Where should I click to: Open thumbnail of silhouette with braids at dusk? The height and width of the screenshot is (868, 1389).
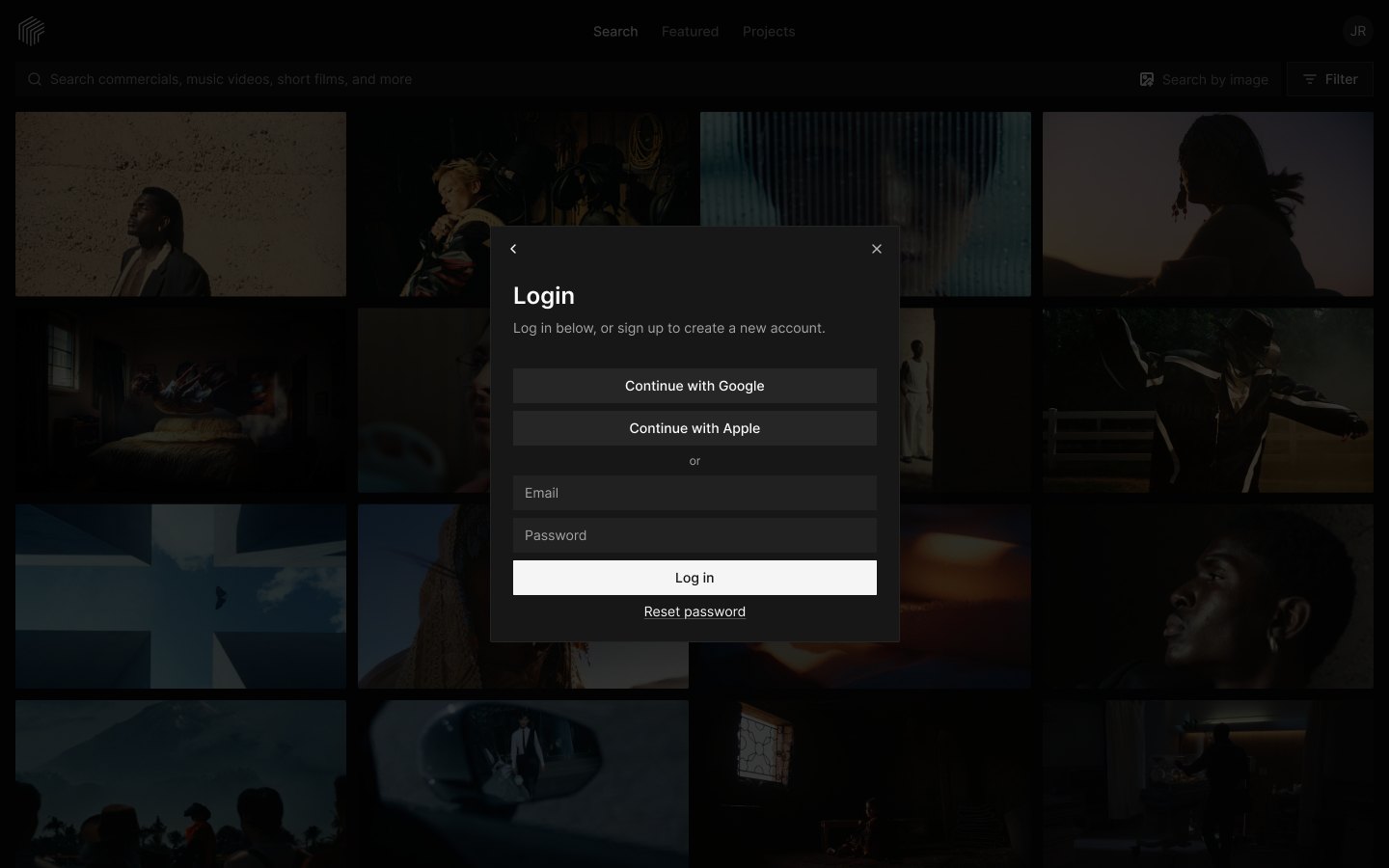pos(1208,203)
